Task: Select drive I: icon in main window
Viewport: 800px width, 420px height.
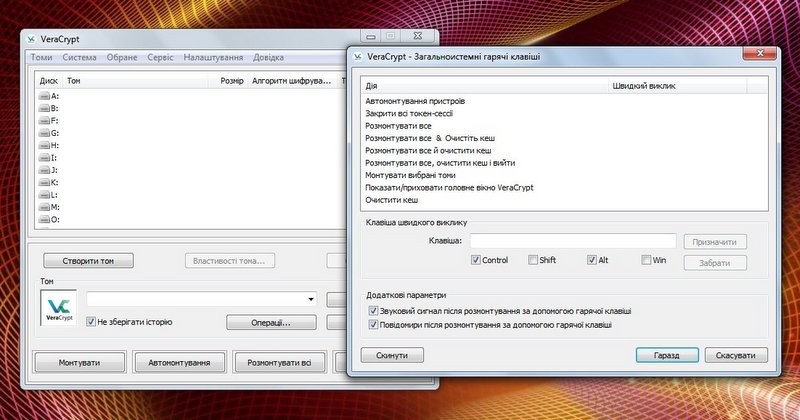Action: coord(44,158)
